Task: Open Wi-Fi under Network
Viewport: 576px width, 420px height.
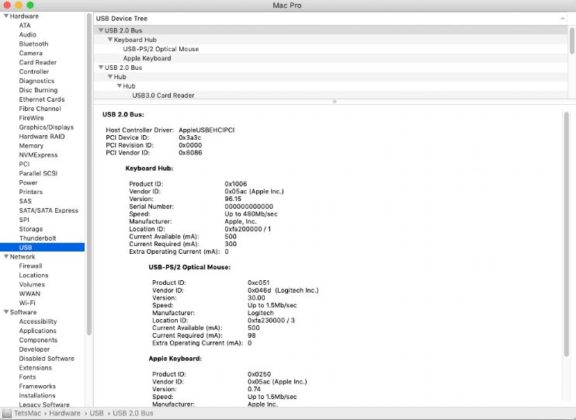Action: tap(27, 303)
